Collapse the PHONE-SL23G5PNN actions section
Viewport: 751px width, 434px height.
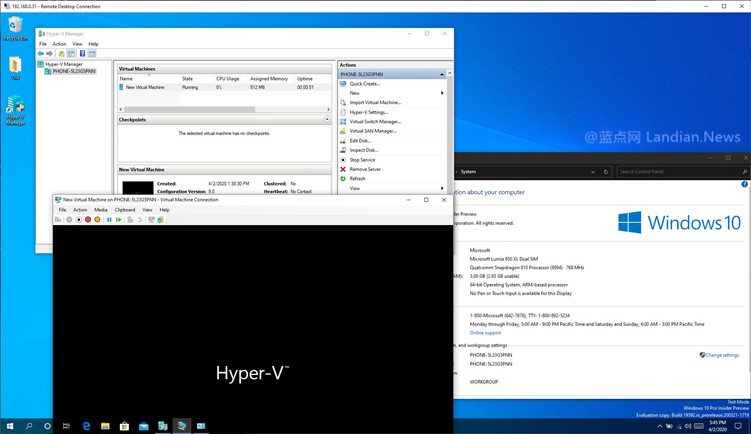[442, 74]
